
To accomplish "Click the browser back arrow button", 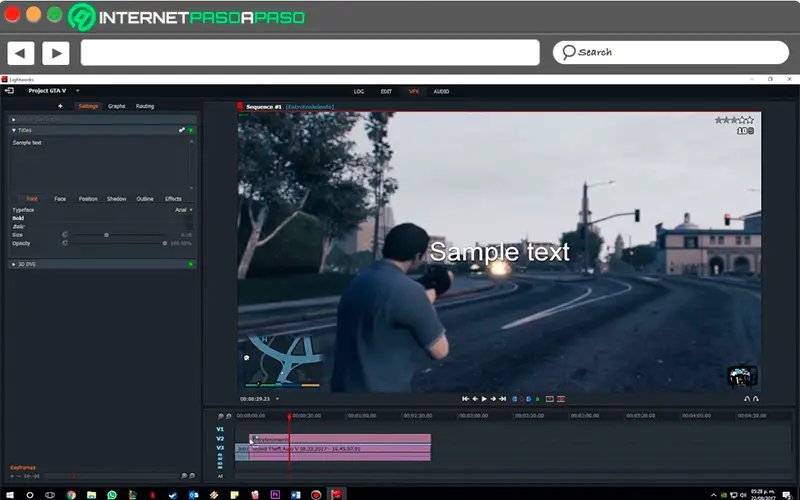I will pyautogui.click(x=20, y=53).
